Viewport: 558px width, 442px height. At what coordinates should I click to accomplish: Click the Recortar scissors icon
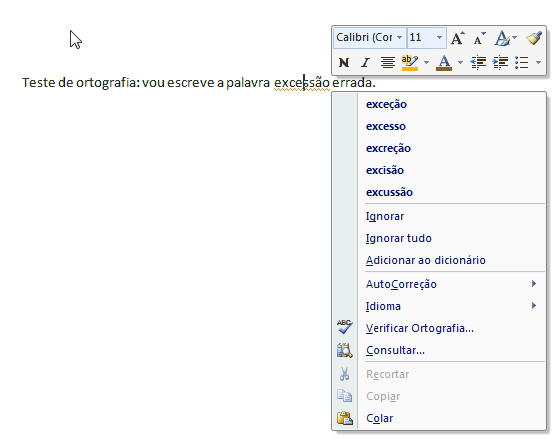344,374
